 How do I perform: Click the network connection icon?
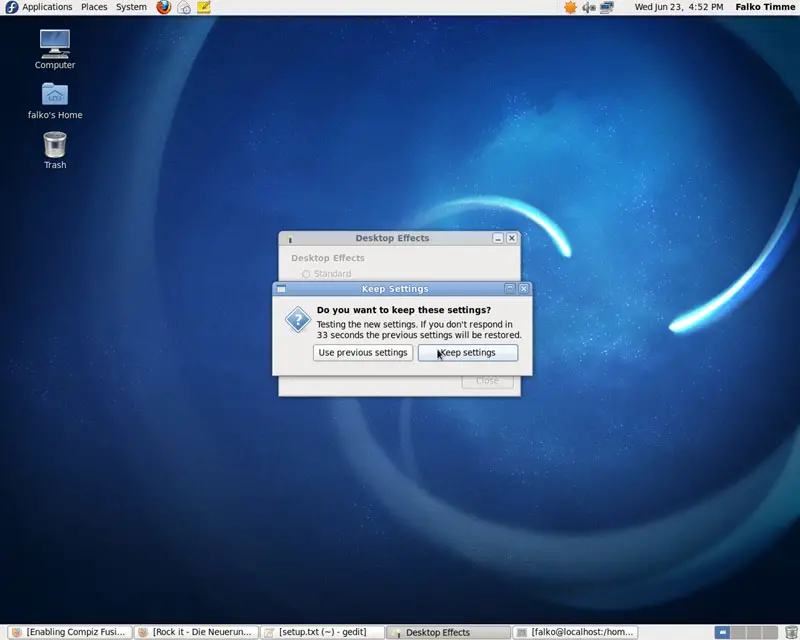(x=607, y=7)
